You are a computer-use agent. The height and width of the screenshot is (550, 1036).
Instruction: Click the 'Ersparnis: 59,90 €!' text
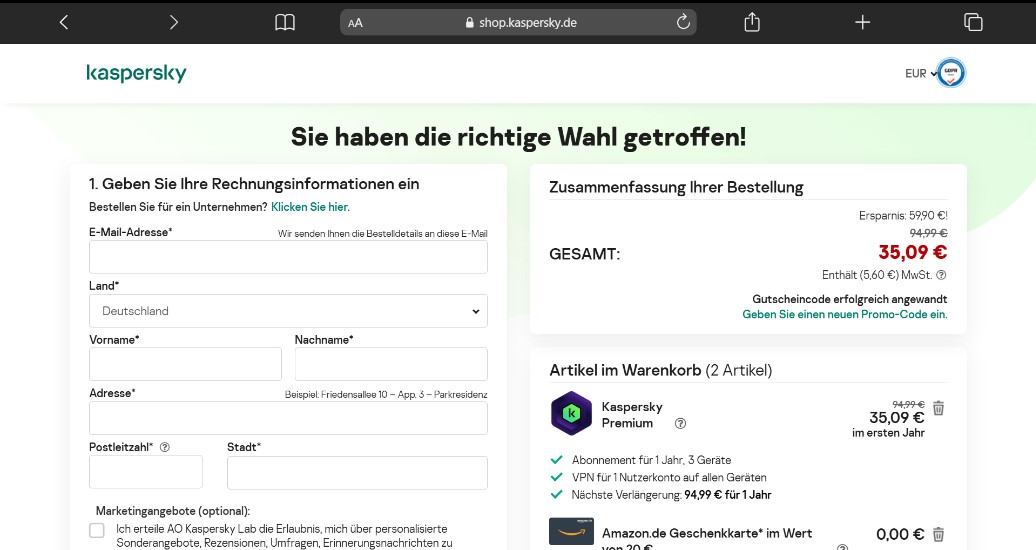[x=903, y=216]
